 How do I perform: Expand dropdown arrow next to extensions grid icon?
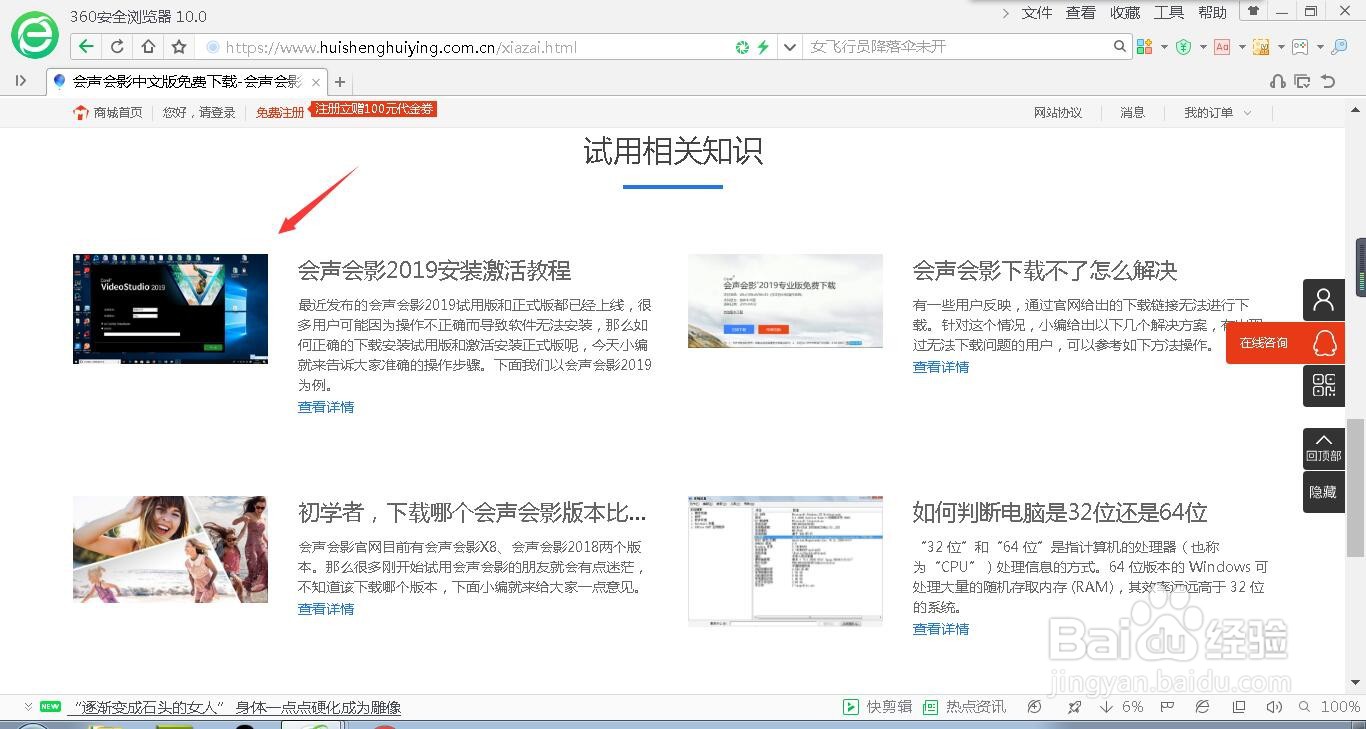[x=1164, y=47]
